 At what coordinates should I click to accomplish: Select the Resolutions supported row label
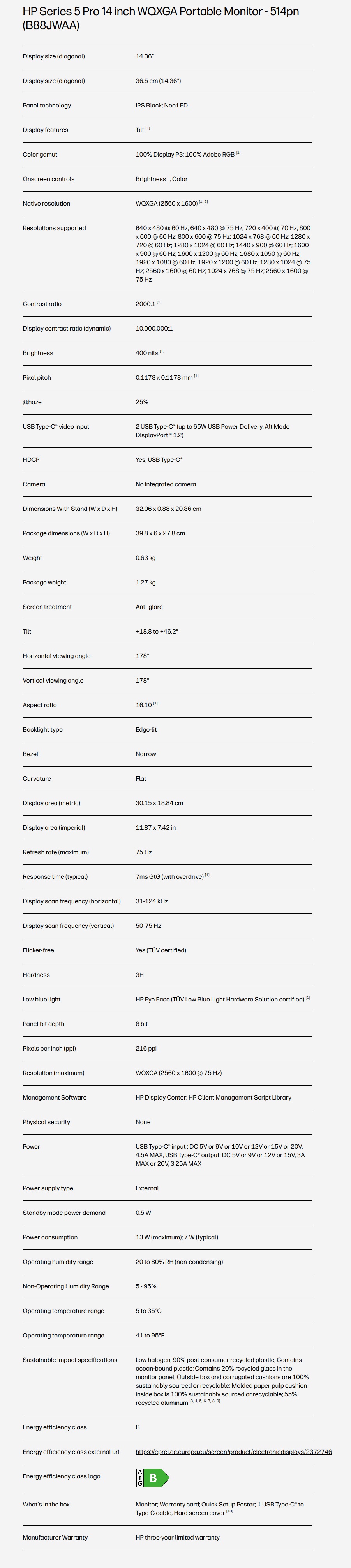(54, 228)
